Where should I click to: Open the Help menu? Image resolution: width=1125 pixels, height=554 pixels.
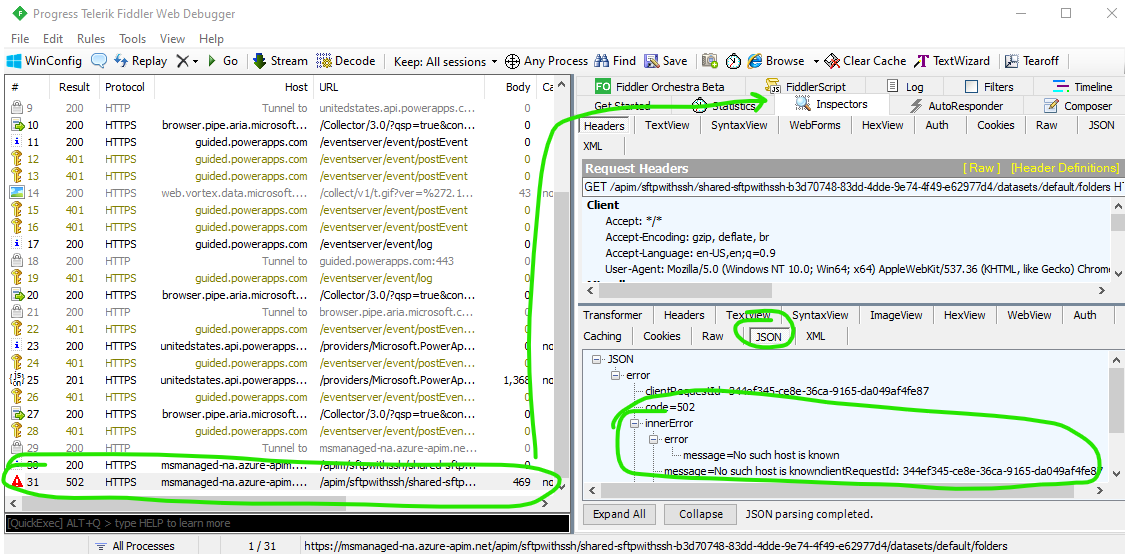pos(211,39)
